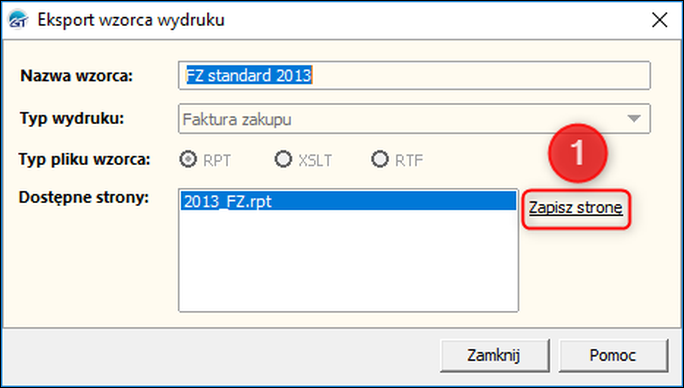Image resolution: width=684 pixels, height=388 pixels.
Task: Click the Typ pliku wzorca label
Action: point(84,159)
